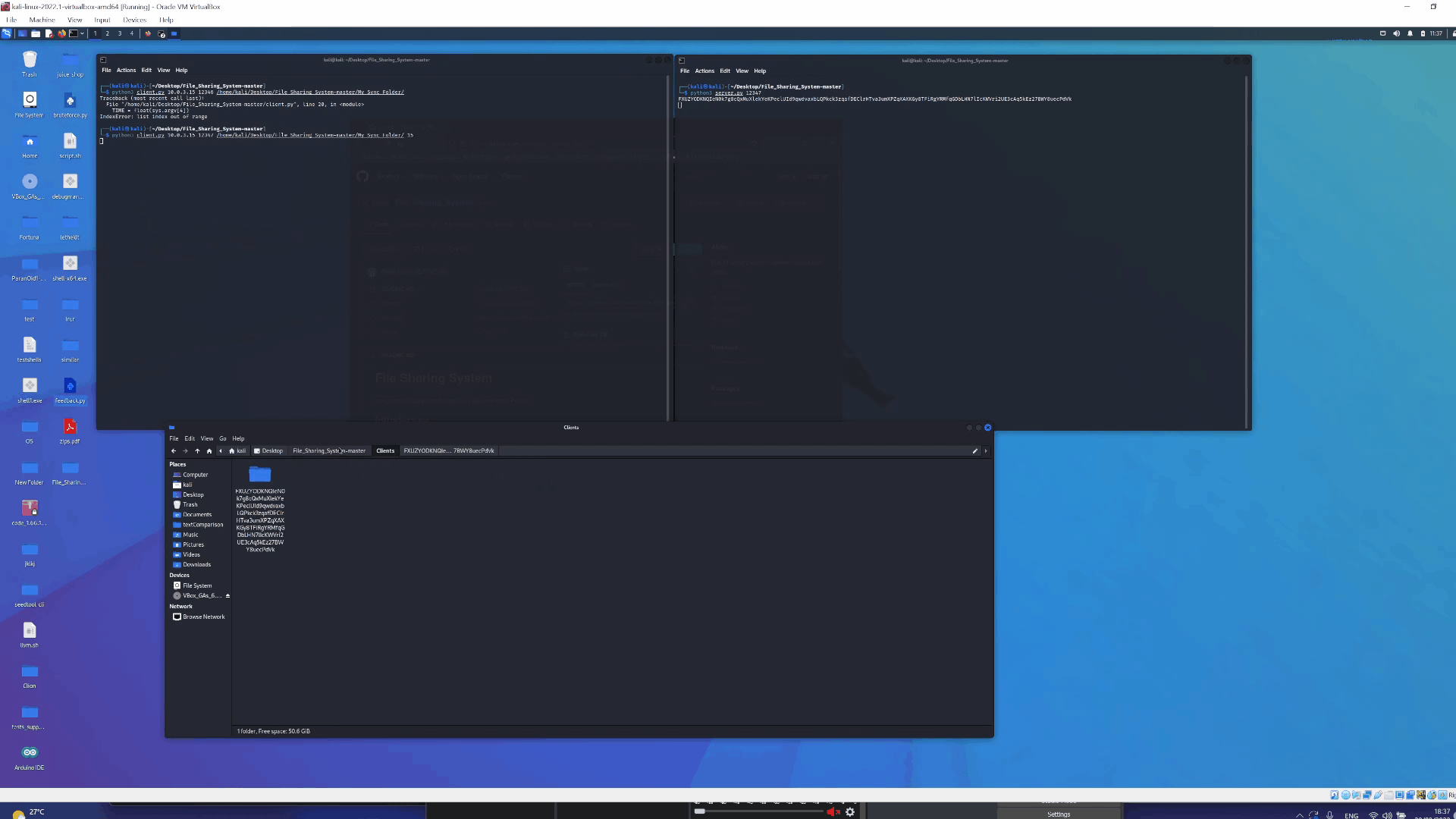Eject the VBox_GAs device
This screenshot has width=1456, height=819.
(227, 595)
